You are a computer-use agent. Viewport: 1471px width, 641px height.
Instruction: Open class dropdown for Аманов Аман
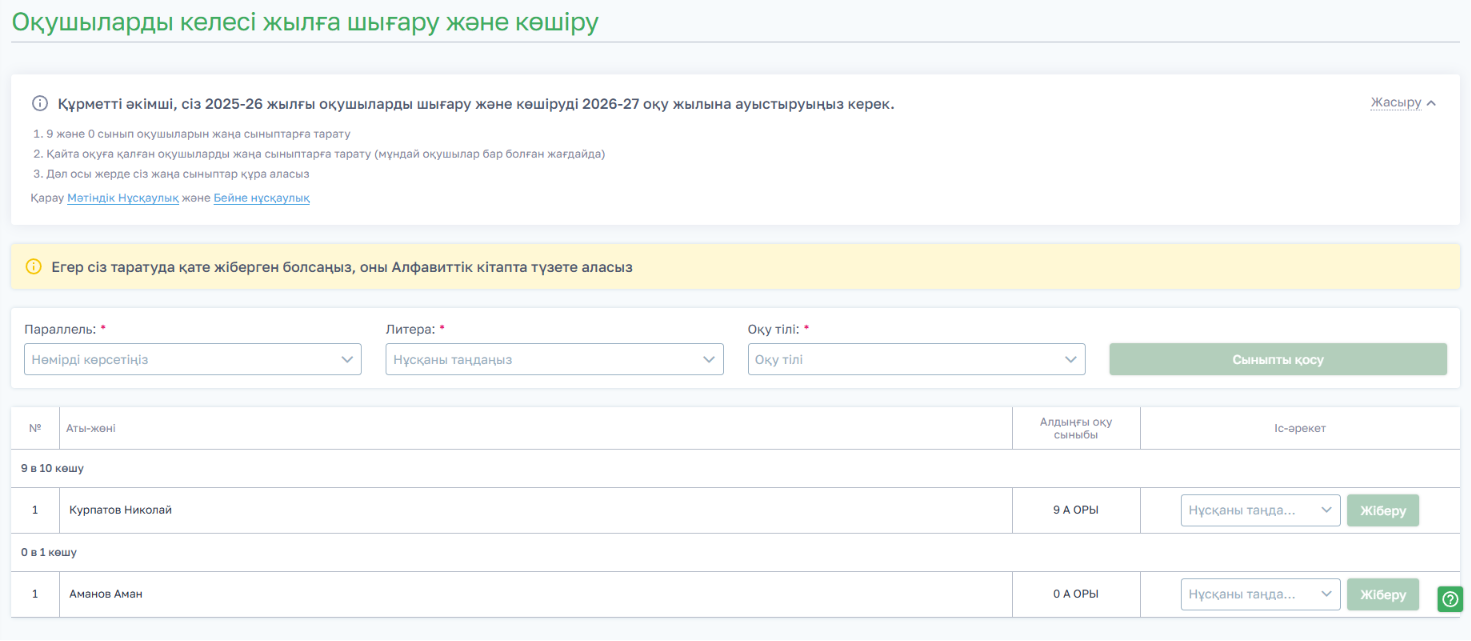click(x=1261, y=594)
